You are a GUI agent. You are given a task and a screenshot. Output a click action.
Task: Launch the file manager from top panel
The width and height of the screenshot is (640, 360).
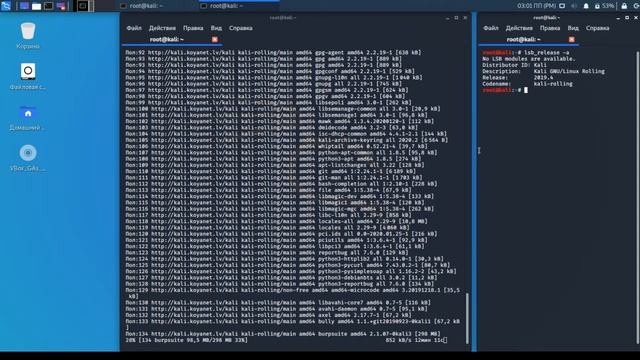click(36, 6)
